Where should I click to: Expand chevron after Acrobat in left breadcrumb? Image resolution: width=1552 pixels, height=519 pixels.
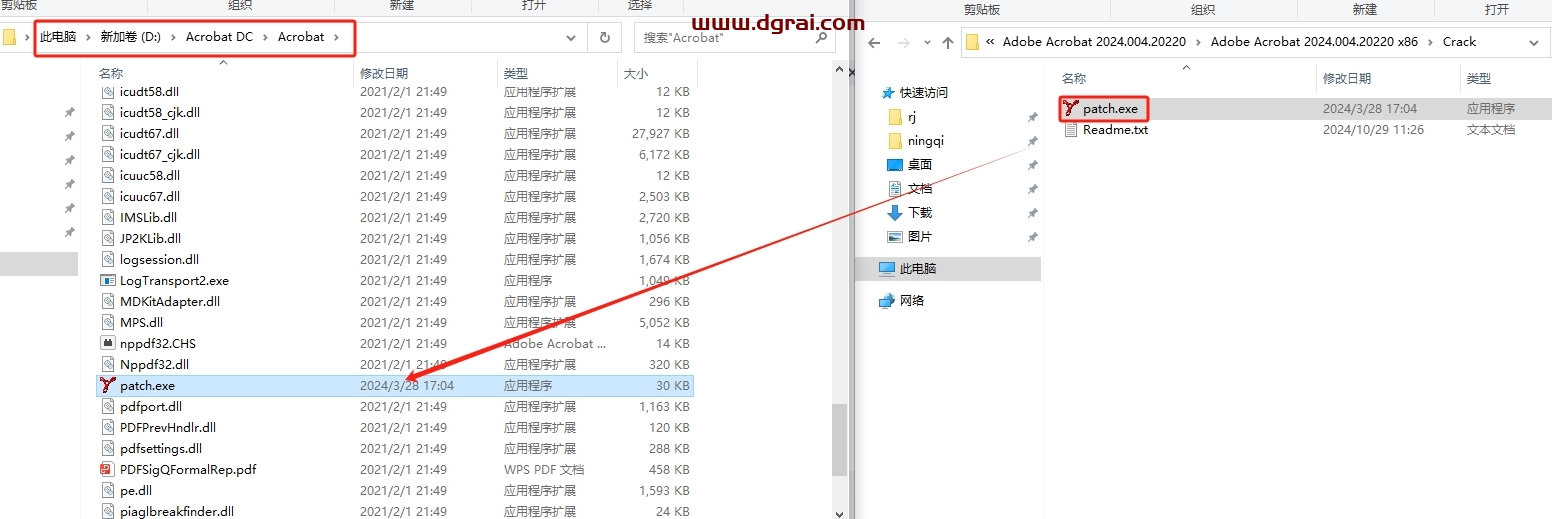click(337, 37)
